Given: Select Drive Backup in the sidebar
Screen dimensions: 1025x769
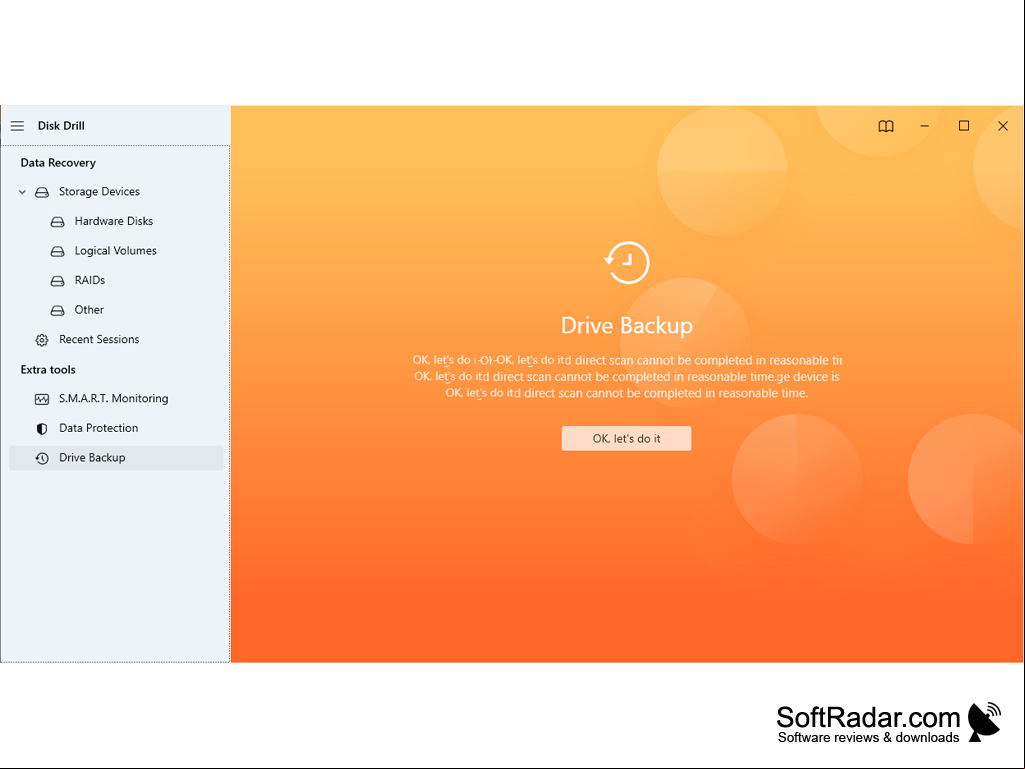Looking at the screenshot, I should click(116, 458).
